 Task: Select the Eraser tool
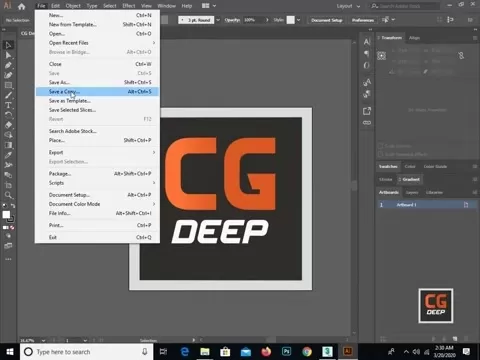(x=8, y=125)
